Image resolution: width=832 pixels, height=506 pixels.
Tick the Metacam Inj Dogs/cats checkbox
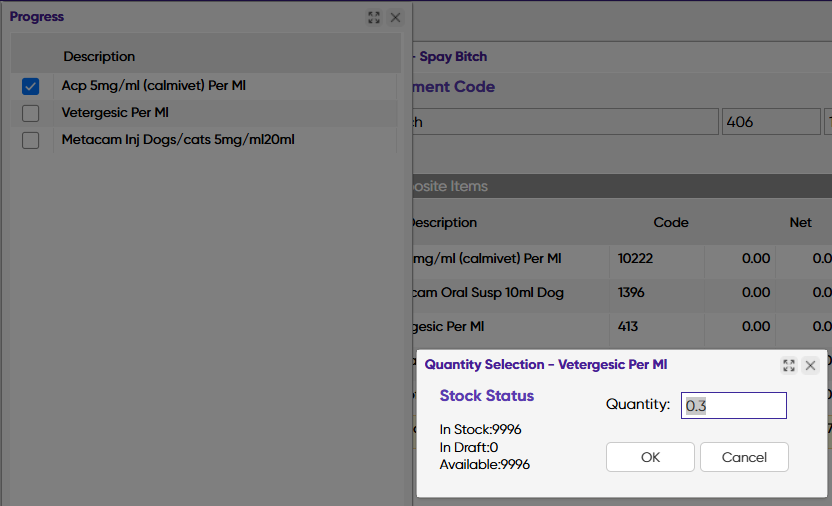30,140
